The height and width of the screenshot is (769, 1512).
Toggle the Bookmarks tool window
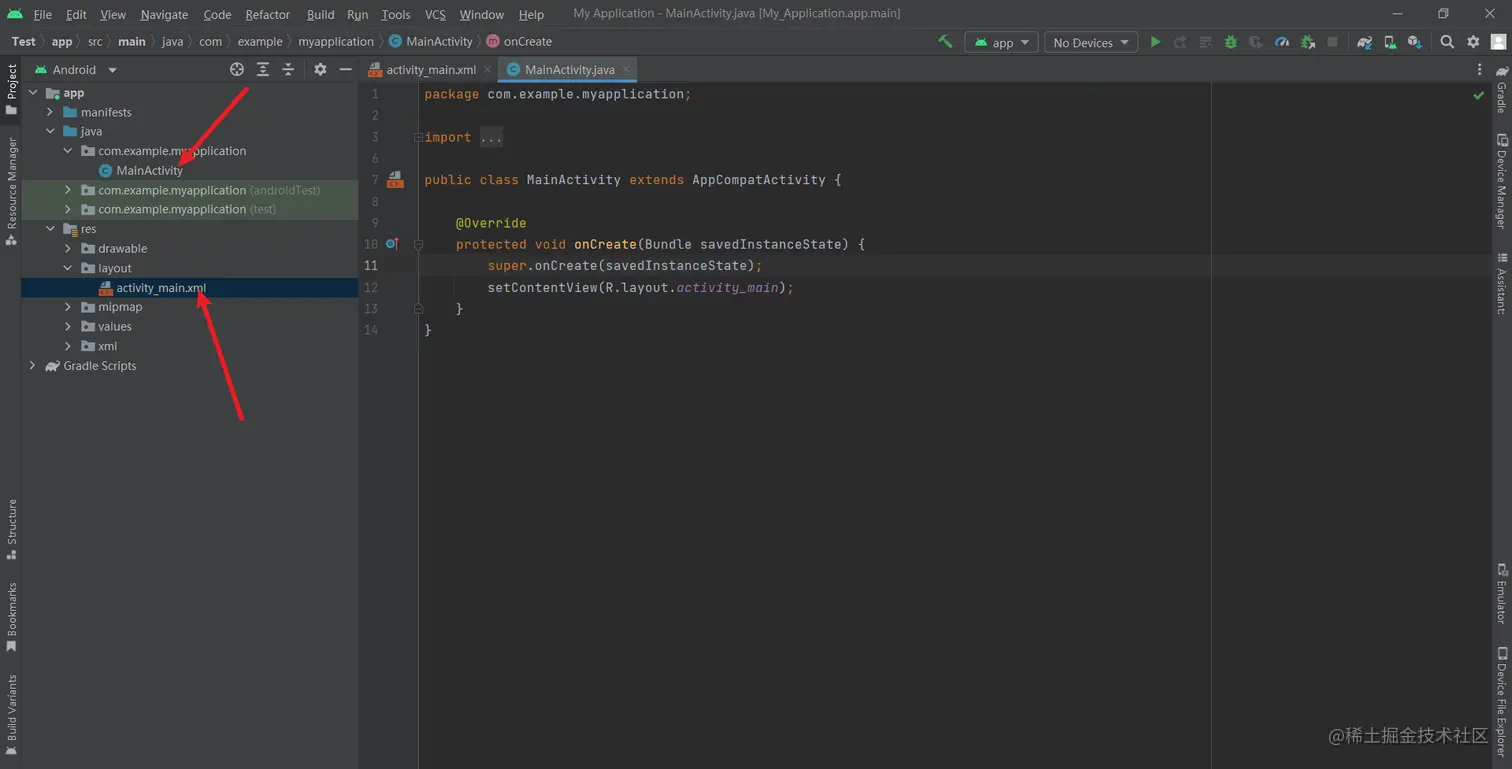[x=11, y=616]
